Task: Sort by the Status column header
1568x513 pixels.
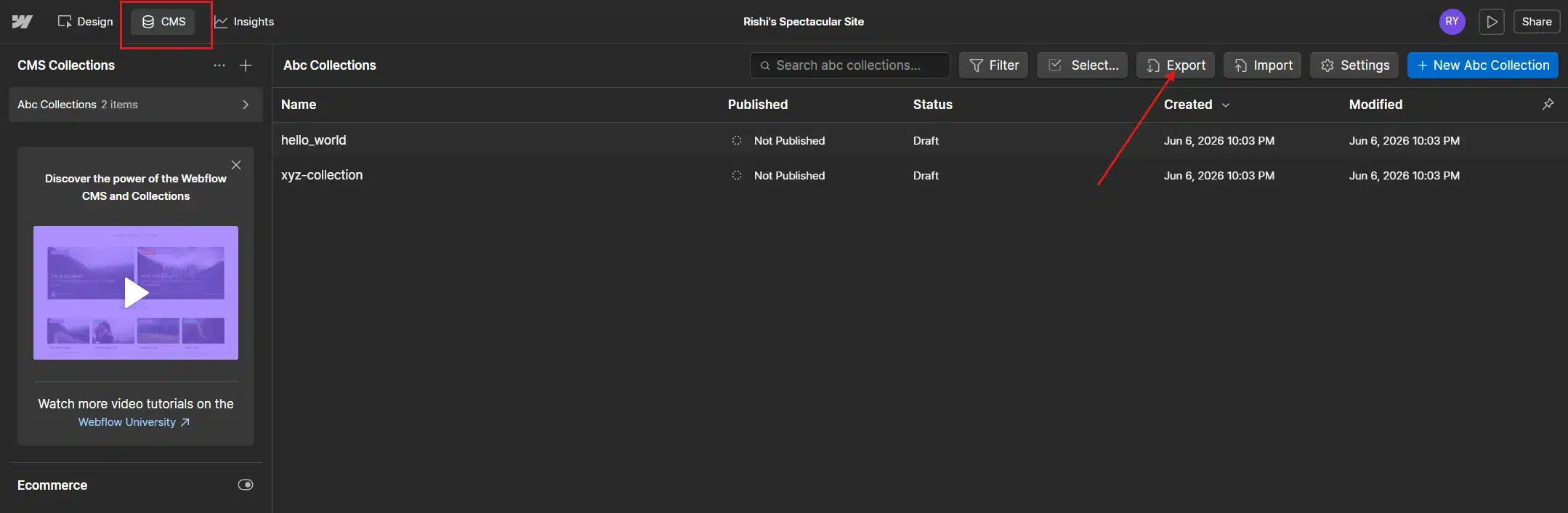Action: [933, 105]
